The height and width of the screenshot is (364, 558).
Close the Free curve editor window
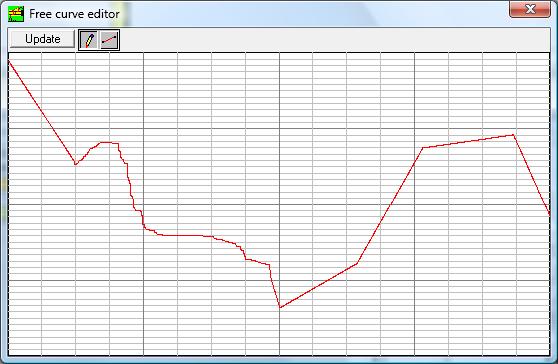[530, 9]
